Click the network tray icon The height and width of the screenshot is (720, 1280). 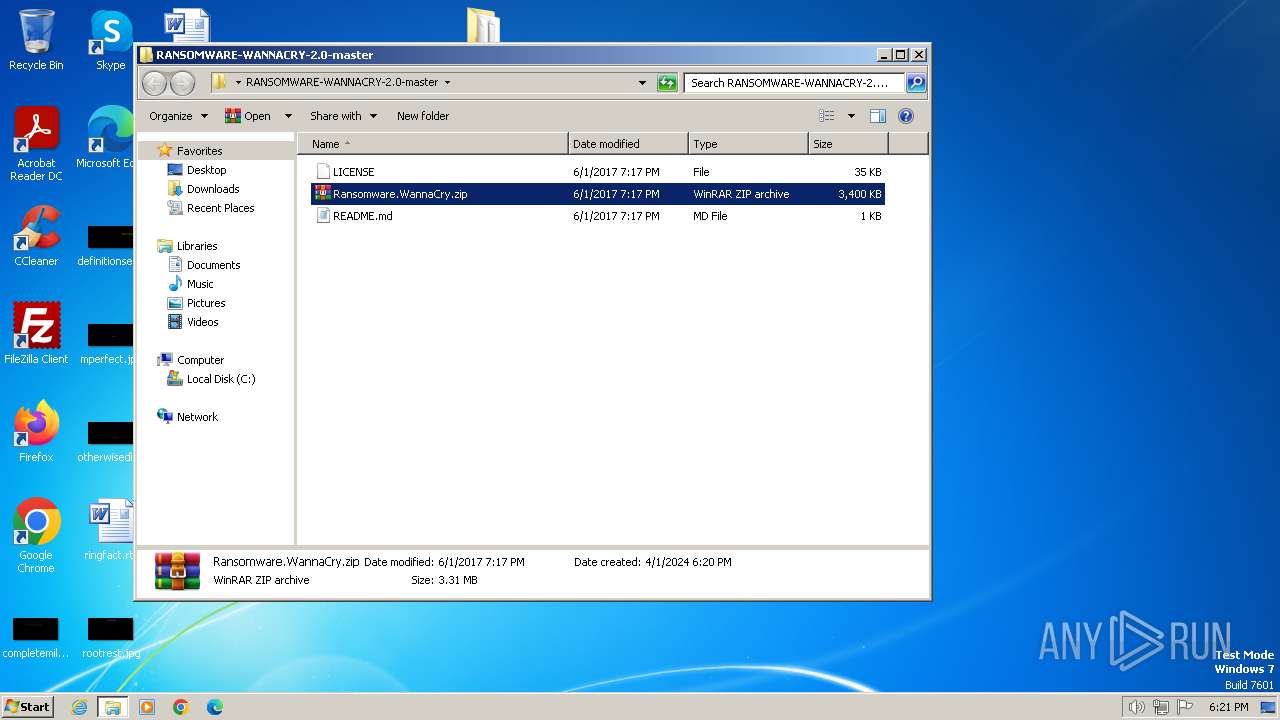tap(1161, 707)
